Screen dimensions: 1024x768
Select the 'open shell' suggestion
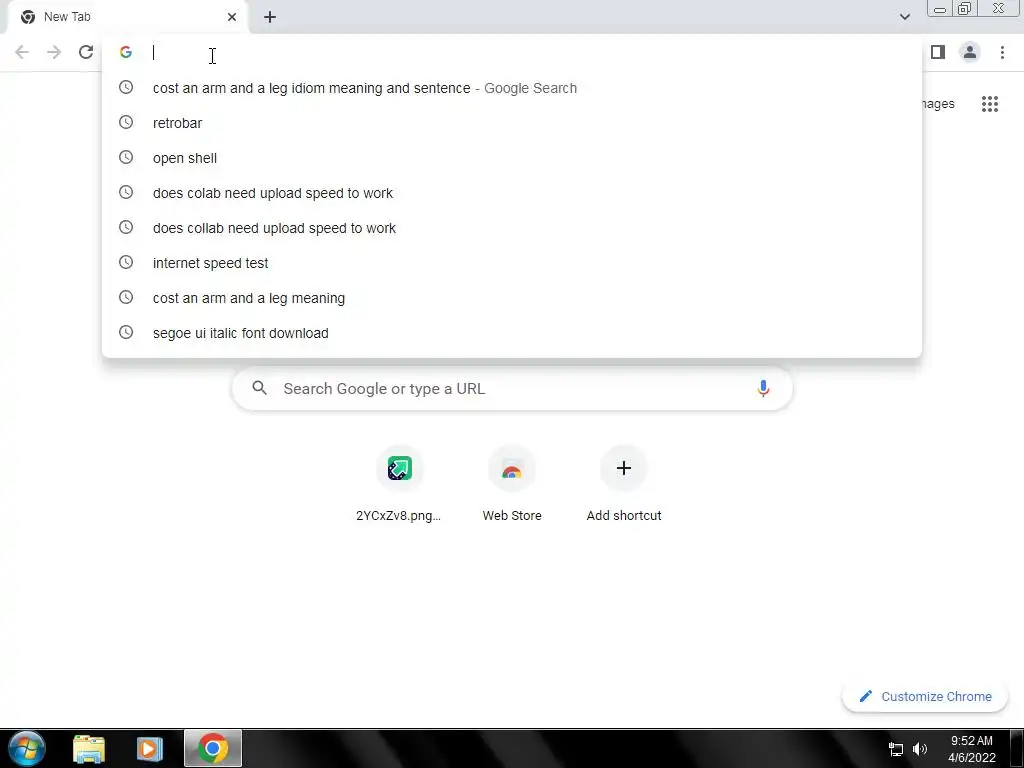click(512, 158)
